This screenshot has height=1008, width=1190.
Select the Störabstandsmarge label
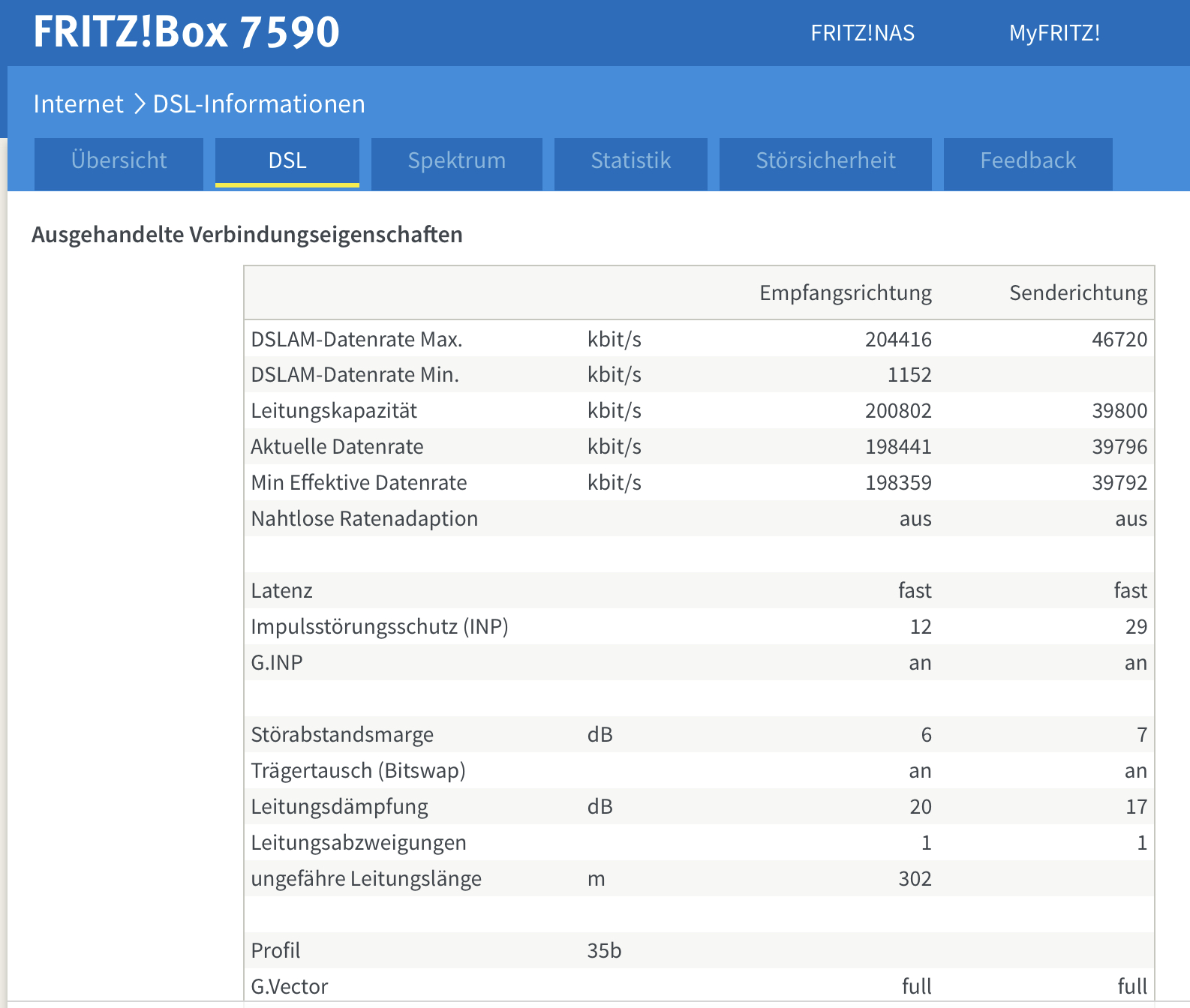(x=342, y=735)
